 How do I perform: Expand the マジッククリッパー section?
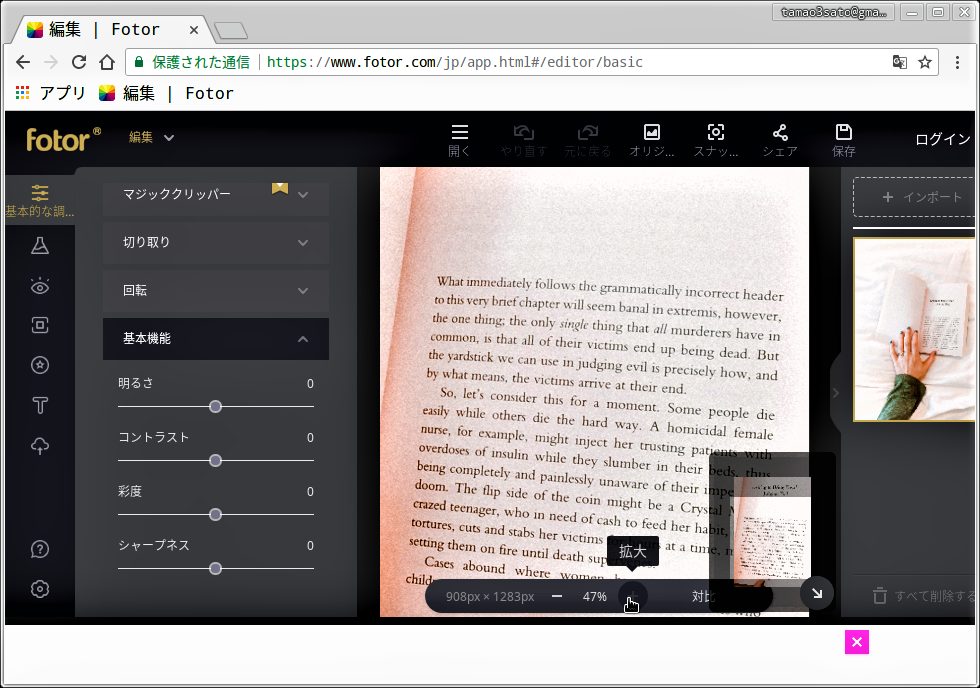point(216,194)
